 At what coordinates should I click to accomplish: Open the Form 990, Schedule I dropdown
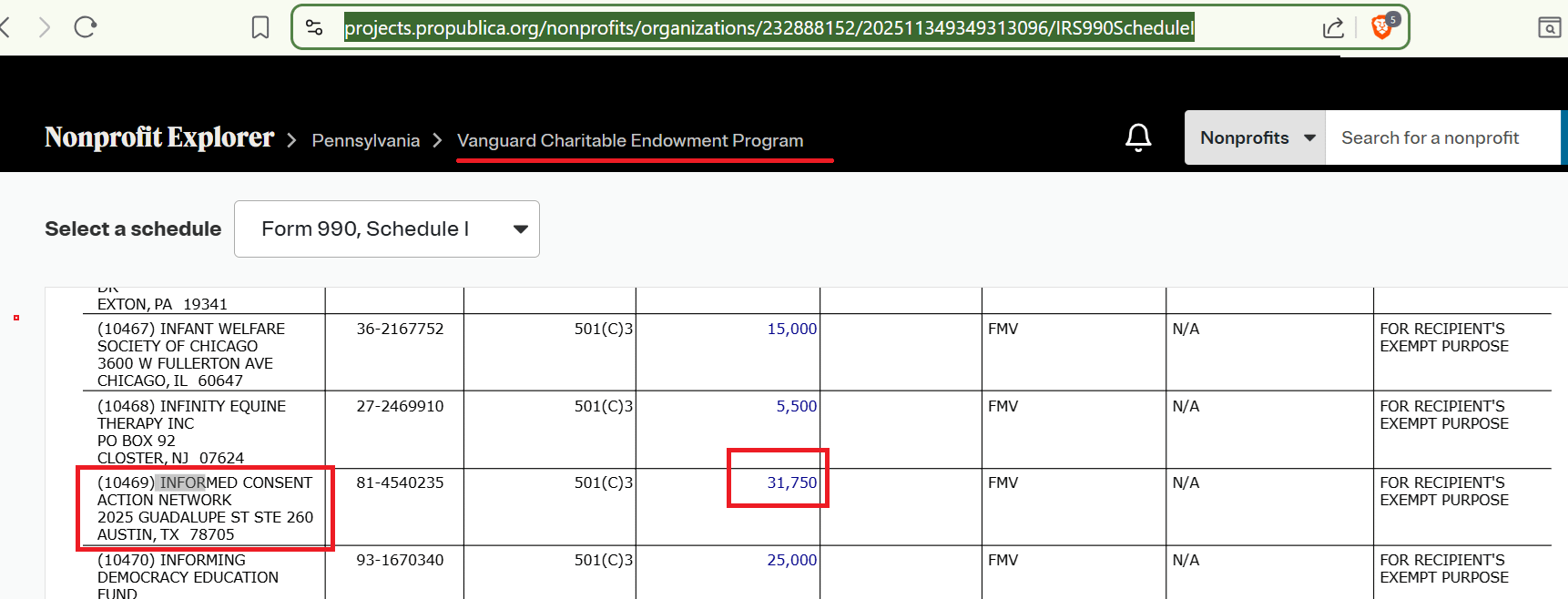[x=387, y=228]
